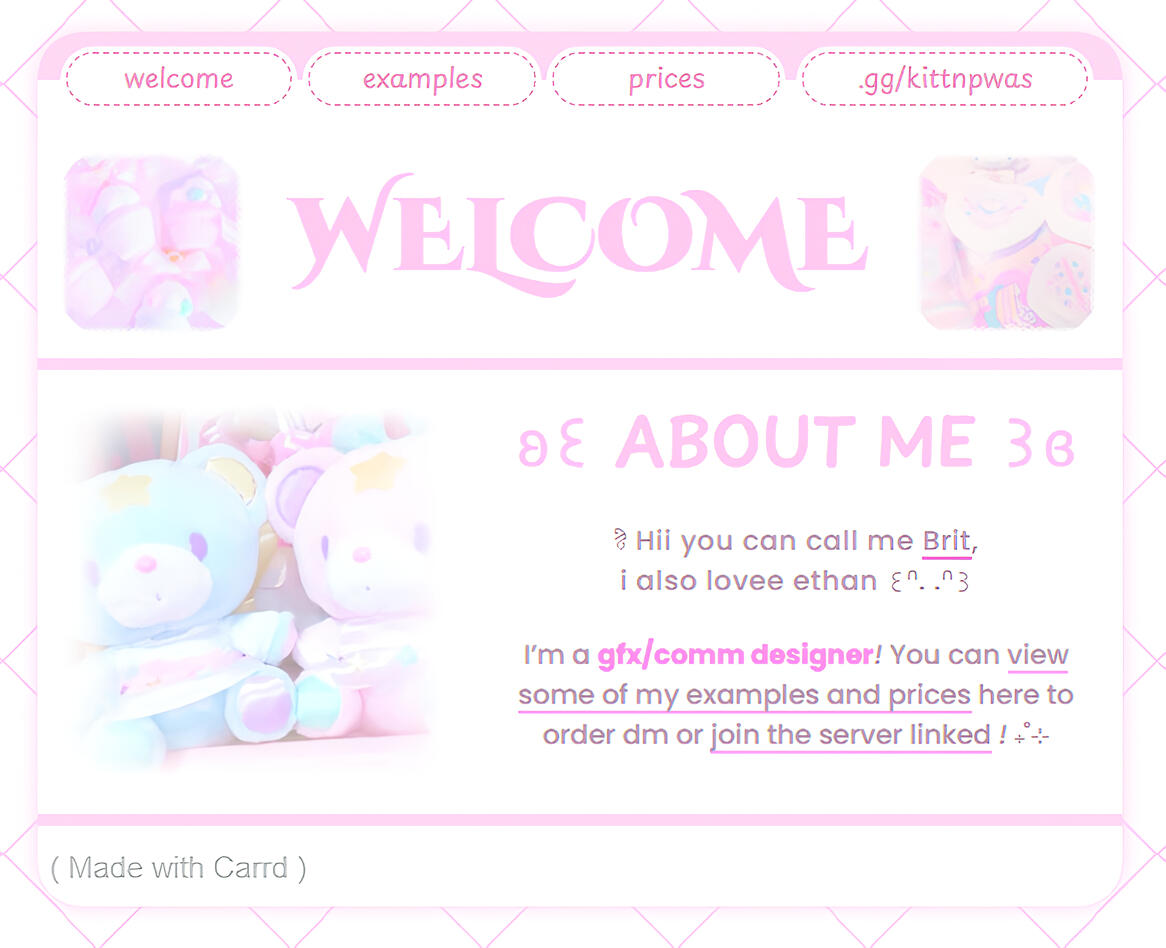Click the Made with Carrd credit
Viewport: 1166px width, 948px height.
[x=178, y=868]
